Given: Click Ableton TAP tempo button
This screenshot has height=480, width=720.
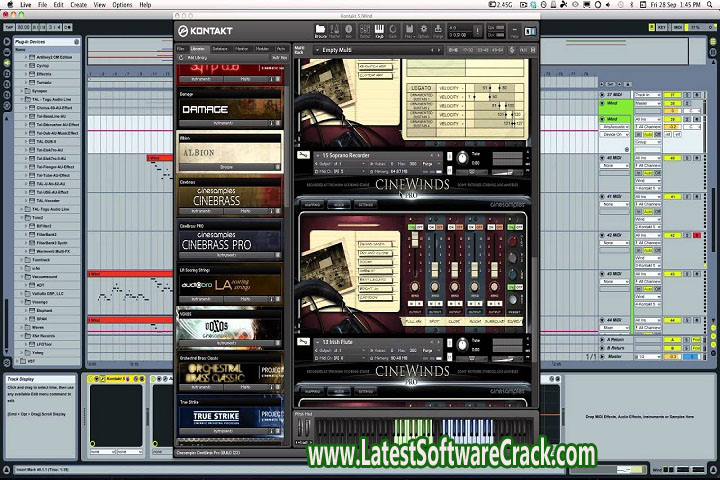Looking at the screenshot, I should point(9,27).
